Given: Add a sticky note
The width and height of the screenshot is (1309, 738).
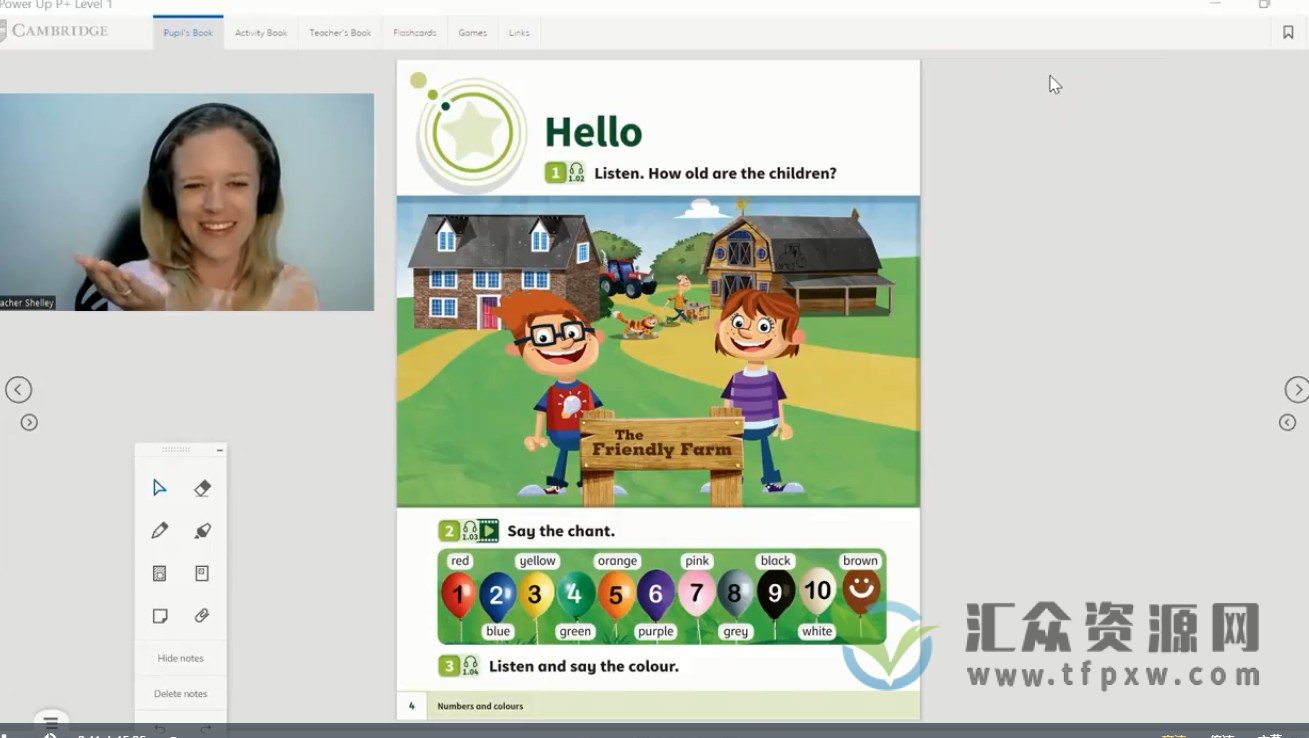Looking at the screenshot, I should pyautogui.click(x=159, y=616).
